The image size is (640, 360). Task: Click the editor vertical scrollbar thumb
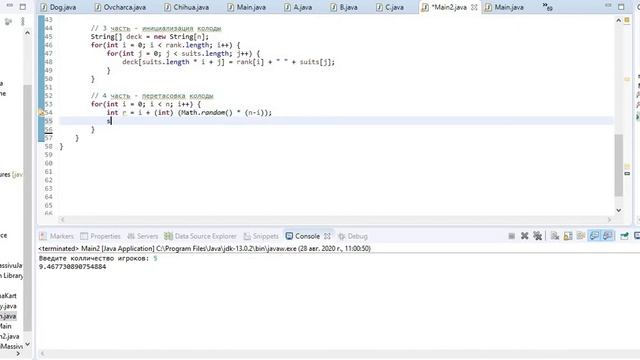click(619, 165)
